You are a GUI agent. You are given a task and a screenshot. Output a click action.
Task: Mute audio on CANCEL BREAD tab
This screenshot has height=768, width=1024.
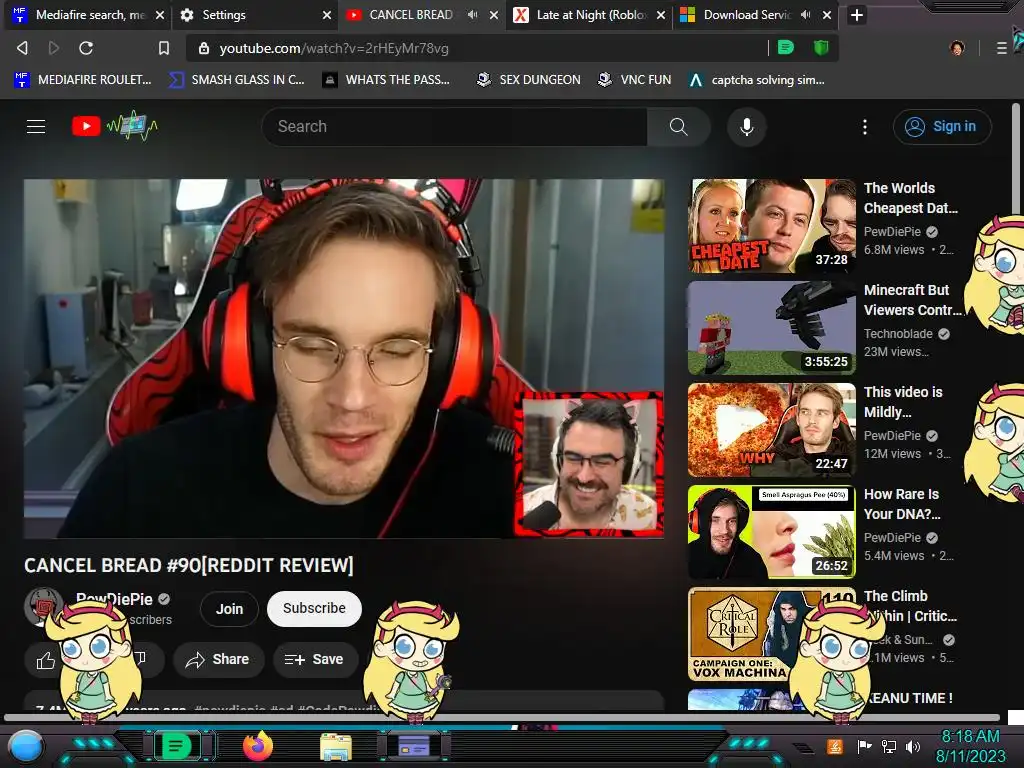472,14
